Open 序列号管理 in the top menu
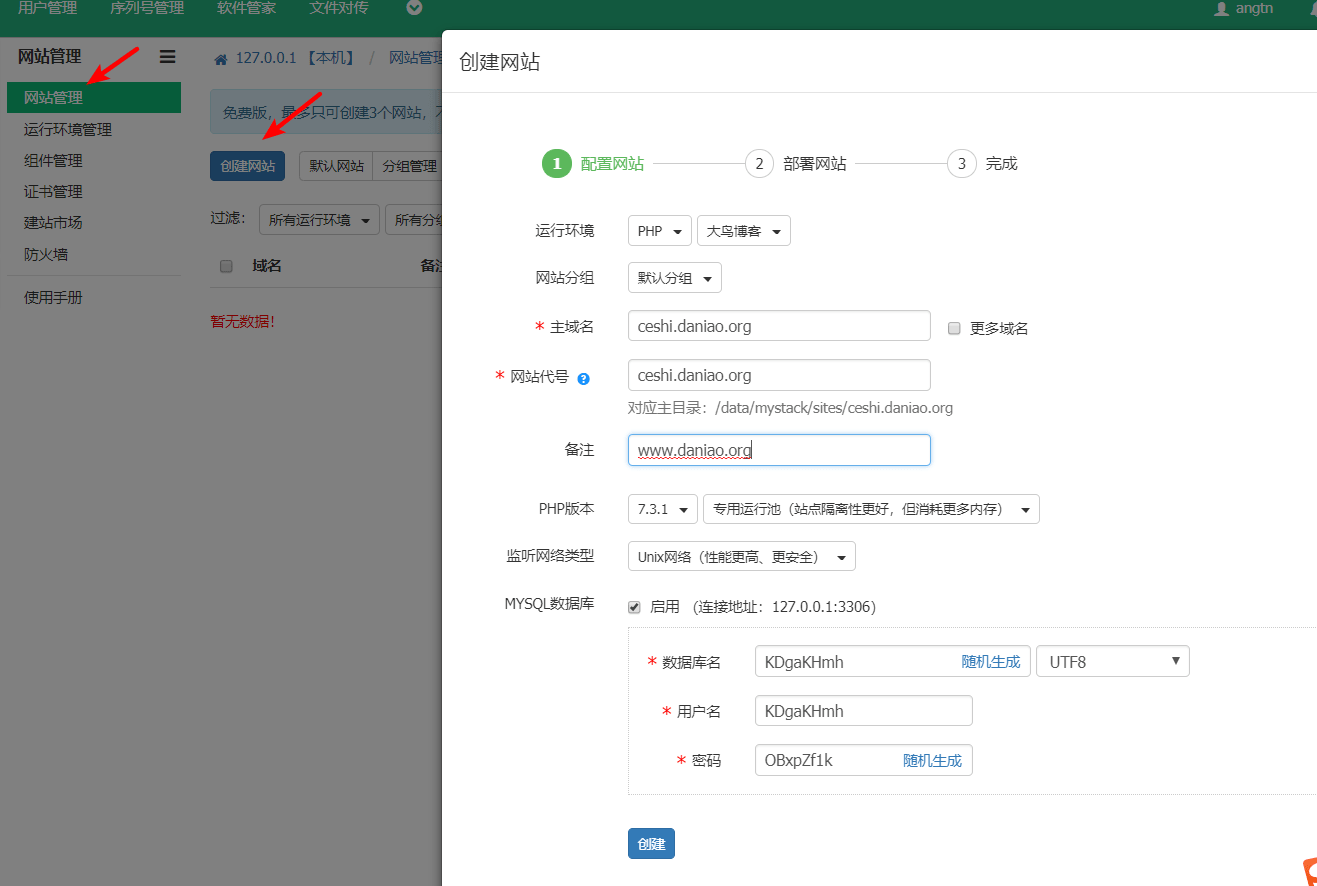 pyautogui.click(x=147, y=8)
